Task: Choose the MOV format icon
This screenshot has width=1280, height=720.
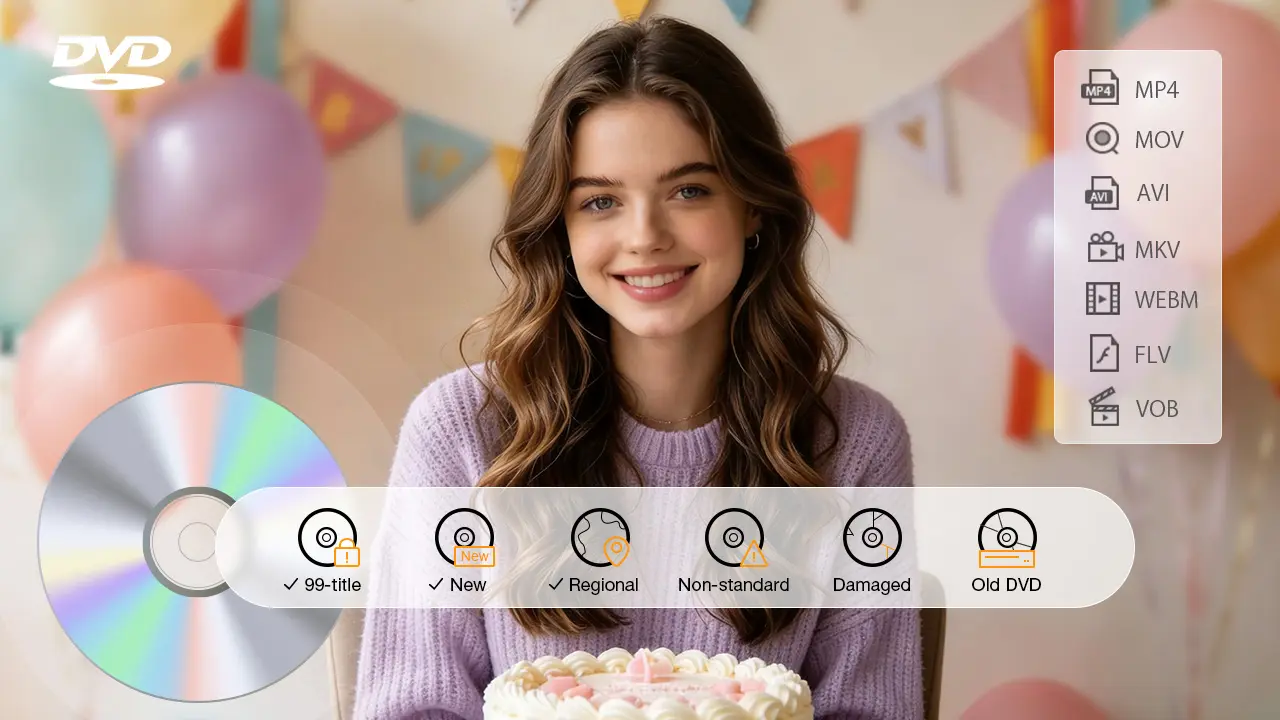Action: [x=1102, y=139]
